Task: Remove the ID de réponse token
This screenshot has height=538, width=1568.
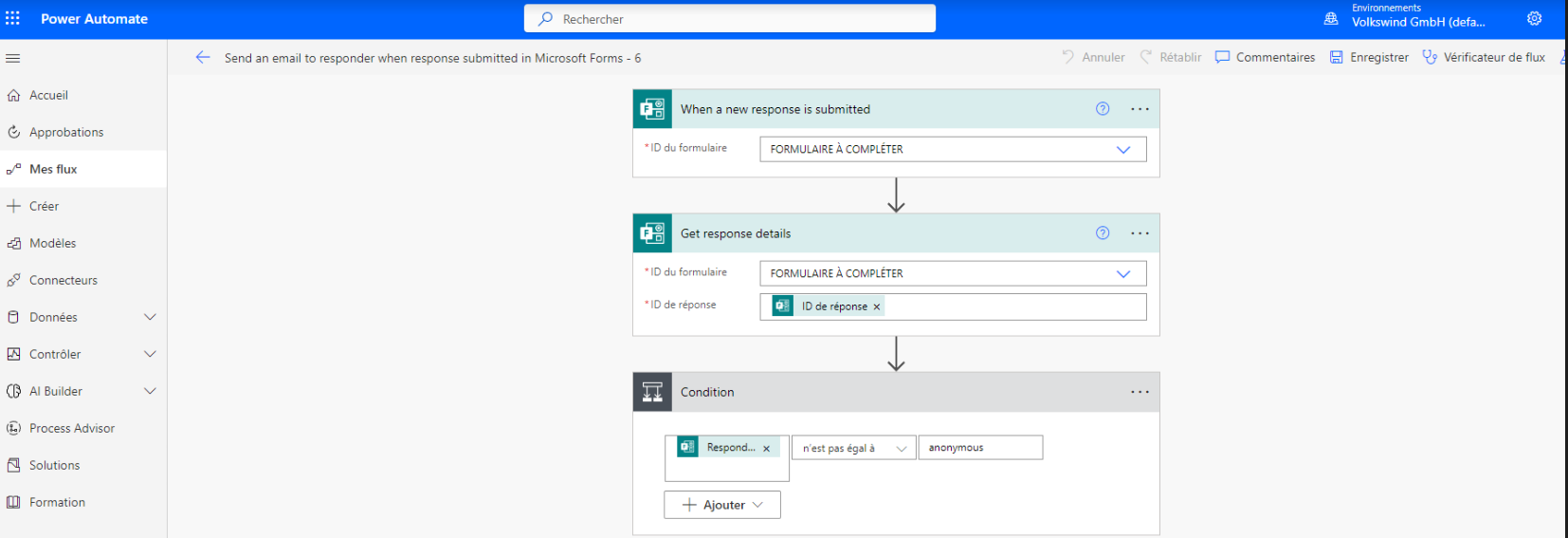Action: 877,306
